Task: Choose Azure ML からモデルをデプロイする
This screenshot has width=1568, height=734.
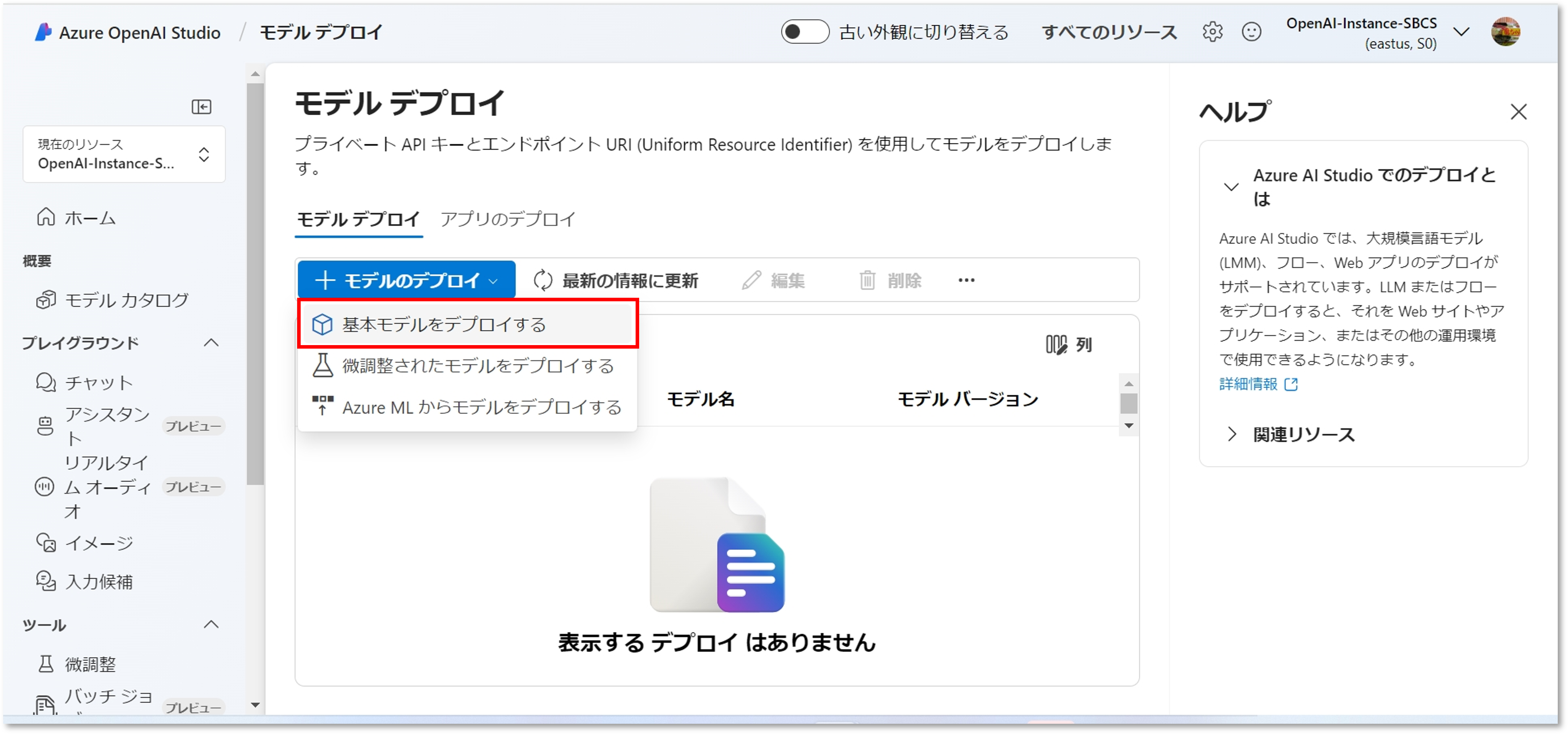Action: coord(467,407)
